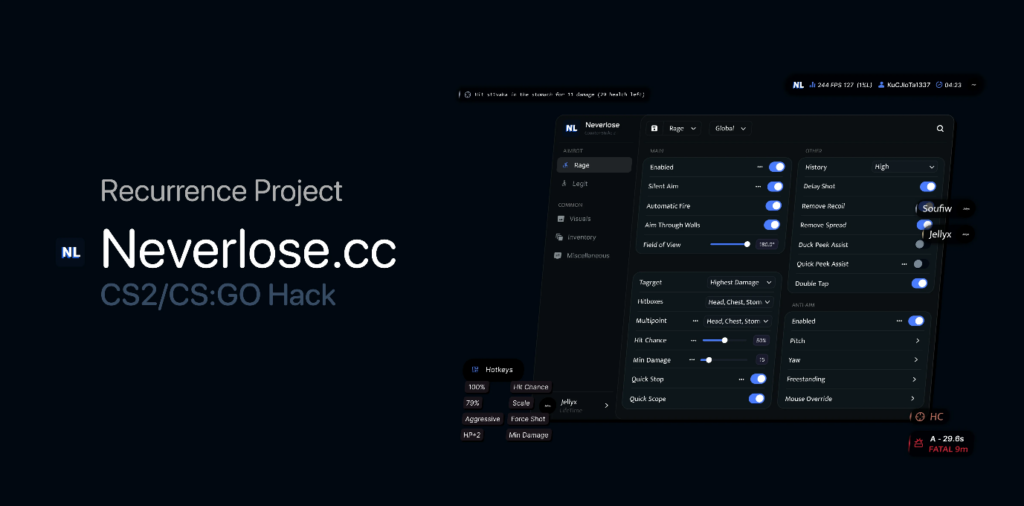
Task: Click the NL logo in the menu header
Action: (571, 128)
